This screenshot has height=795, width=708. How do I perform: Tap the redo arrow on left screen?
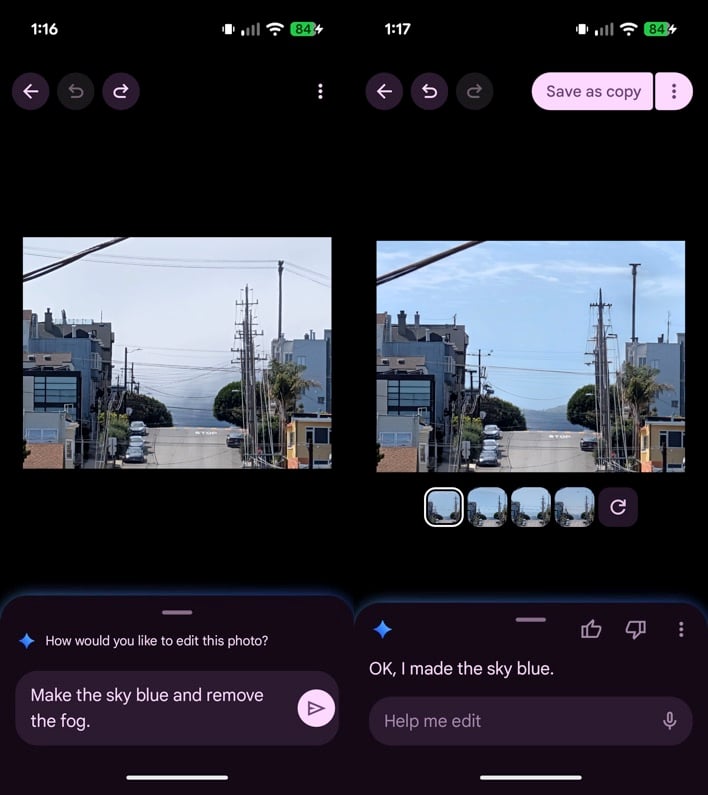pyautogui.click(x=120, y=91)
